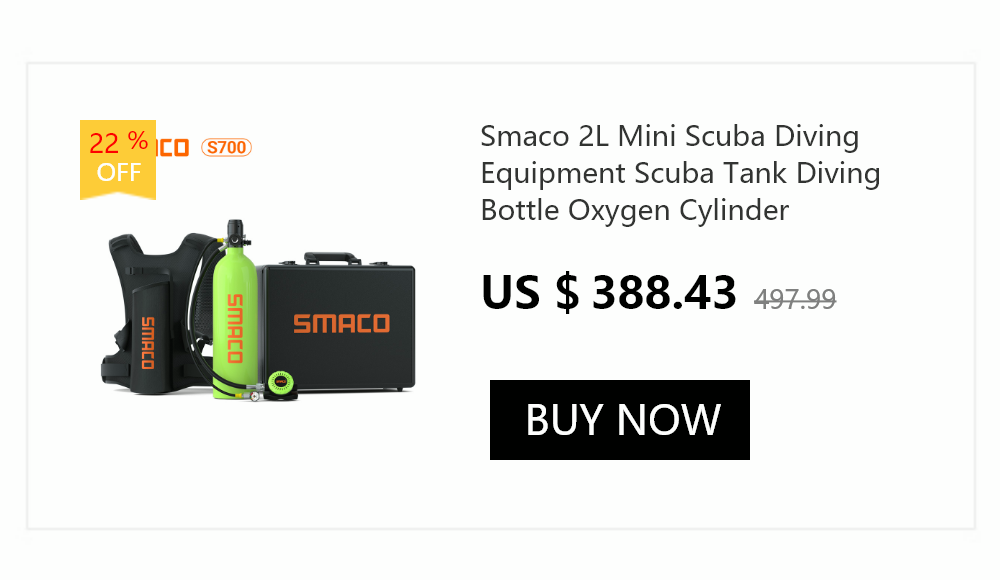Image resolution: width=1000 pixels, height=580 pixels.
Task: Click the carrying case handle
Action: (332, 258)
